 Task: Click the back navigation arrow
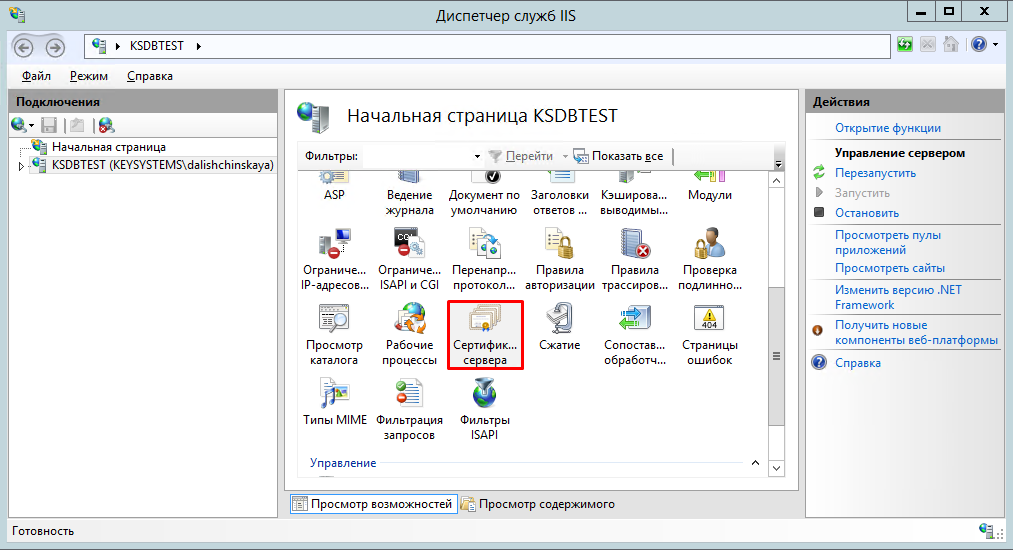(x=24, y=47)
